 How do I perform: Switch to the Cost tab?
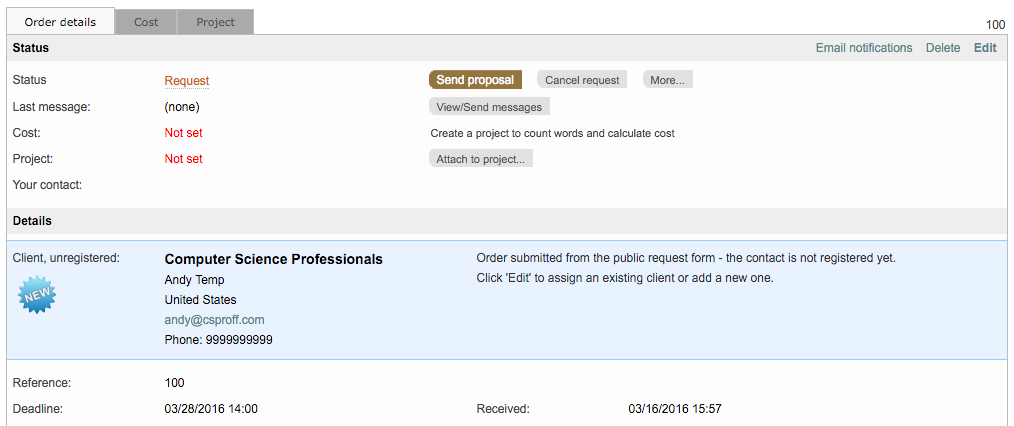146,22
